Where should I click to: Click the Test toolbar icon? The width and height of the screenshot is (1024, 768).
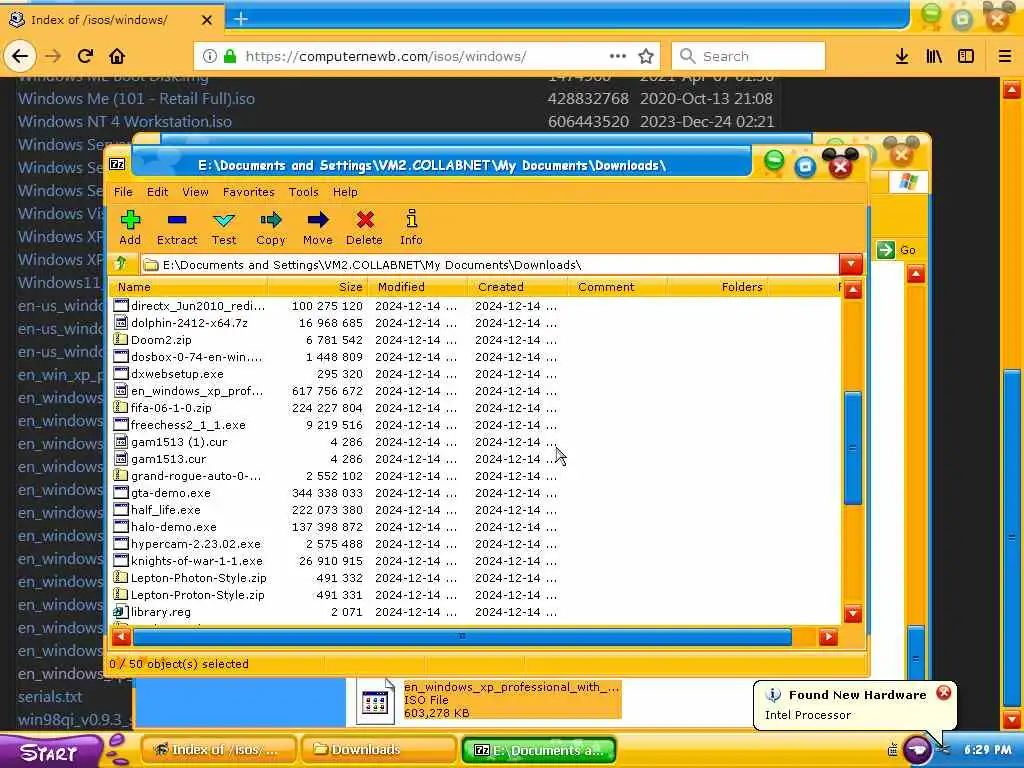[x=224, y=227]
